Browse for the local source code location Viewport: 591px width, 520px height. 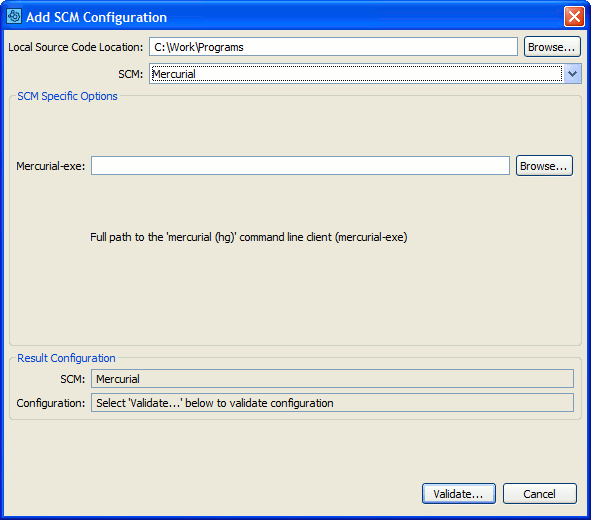[552, 47]
